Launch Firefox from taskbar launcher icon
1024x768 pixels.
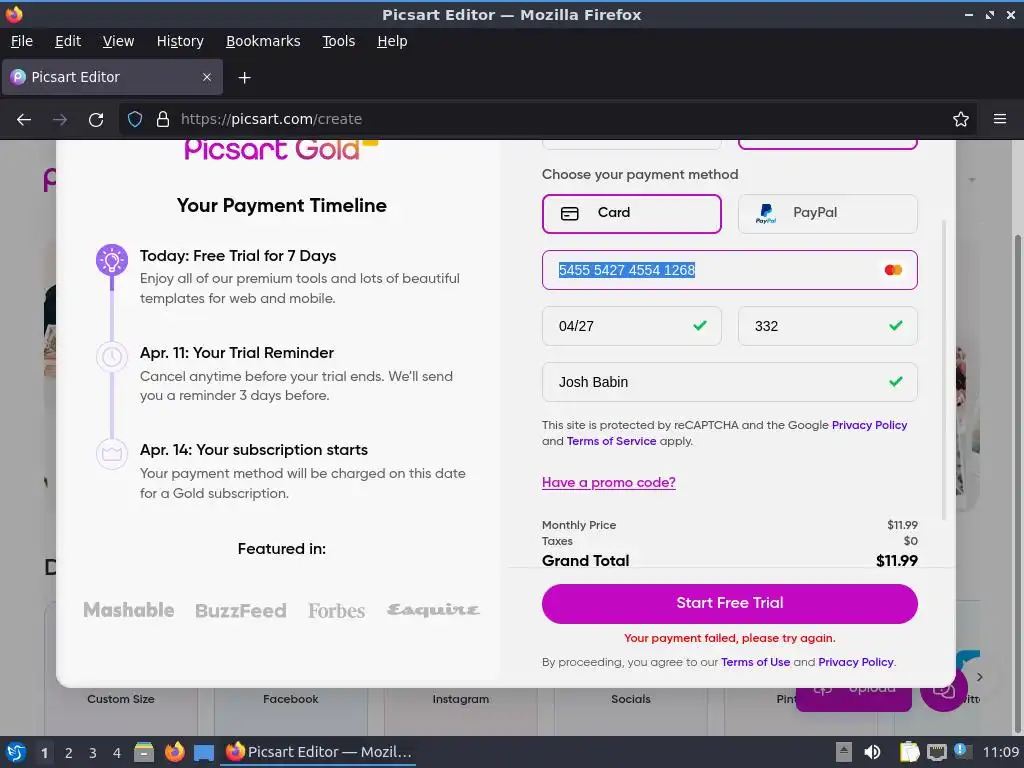(174, 753)
